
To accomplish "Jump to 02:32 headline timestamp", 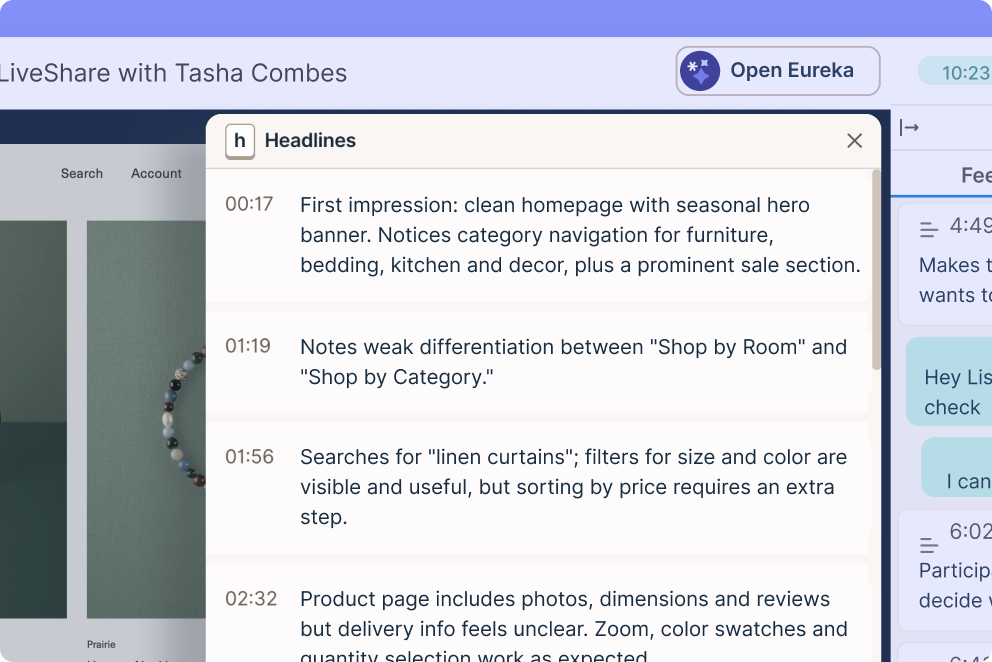I will (x=251, y=598).
